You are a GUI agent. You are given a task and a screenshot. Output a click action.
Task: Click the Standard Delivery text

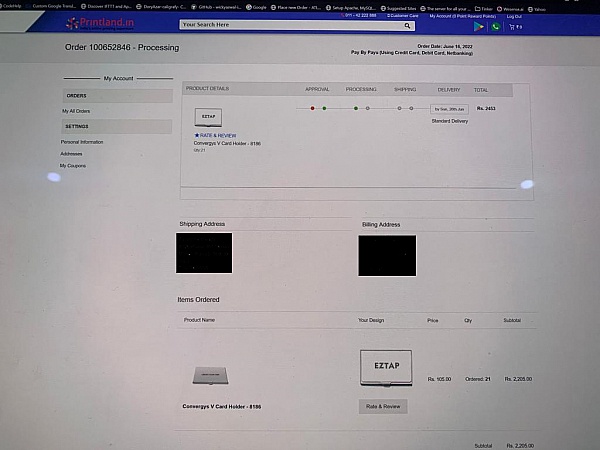coord(450,121)
